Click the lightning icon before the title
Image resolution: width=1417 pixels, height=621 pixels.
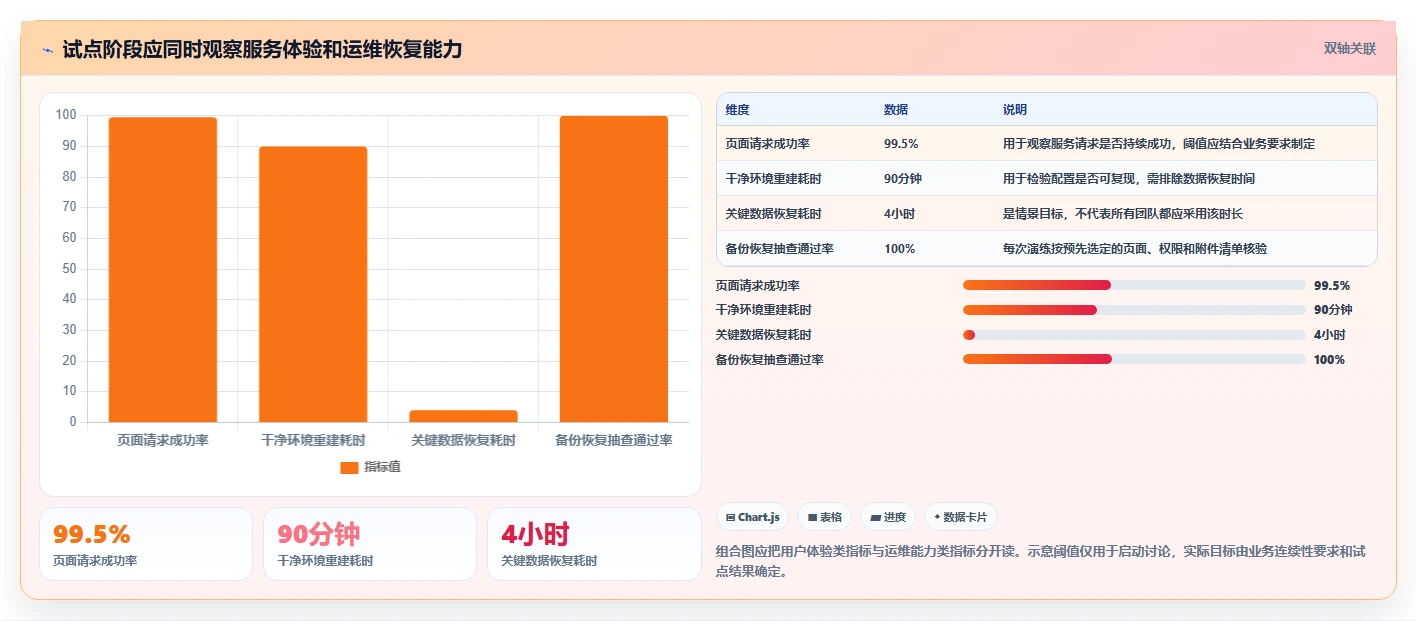tap(48, 49)
